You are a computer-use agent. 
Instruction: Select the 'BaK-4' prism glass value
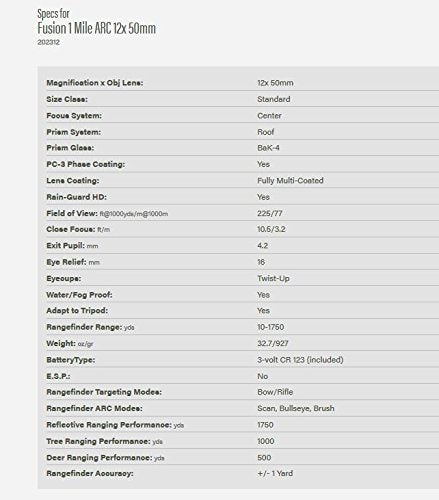click(x=268, y=148)
